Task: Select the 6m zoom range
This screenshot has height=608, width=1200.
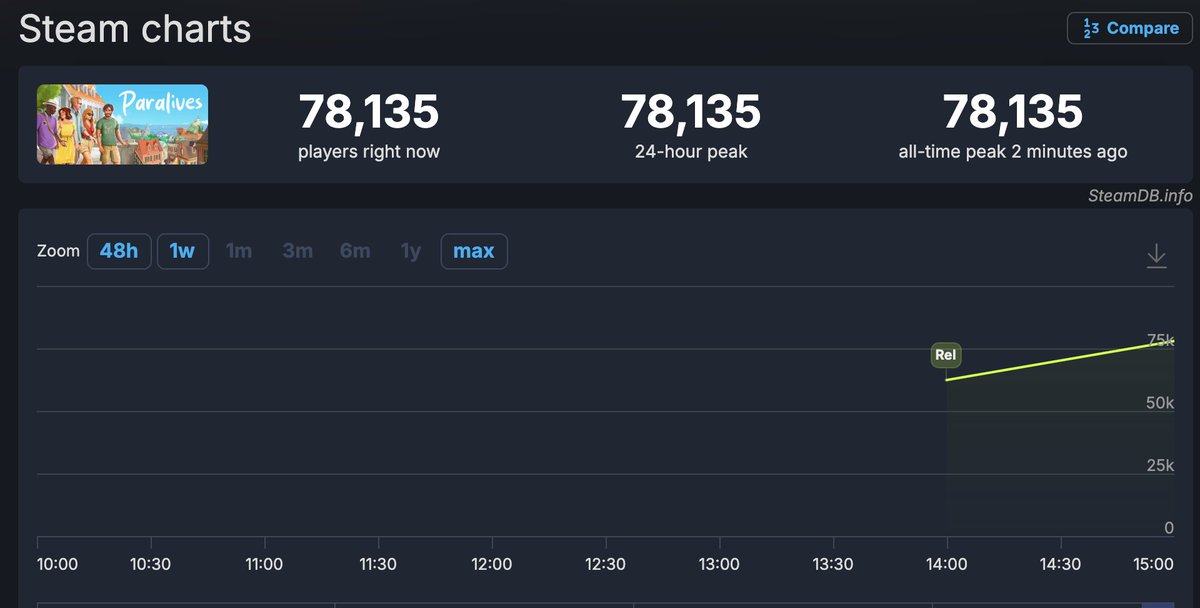Action: coord(355,251)
